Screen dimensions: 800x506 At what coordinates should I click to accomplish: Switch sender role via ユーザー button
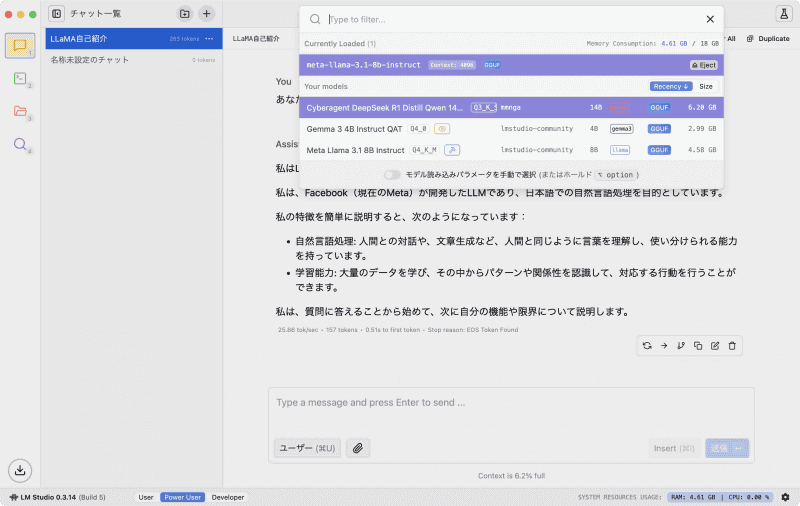coord(307,448)
